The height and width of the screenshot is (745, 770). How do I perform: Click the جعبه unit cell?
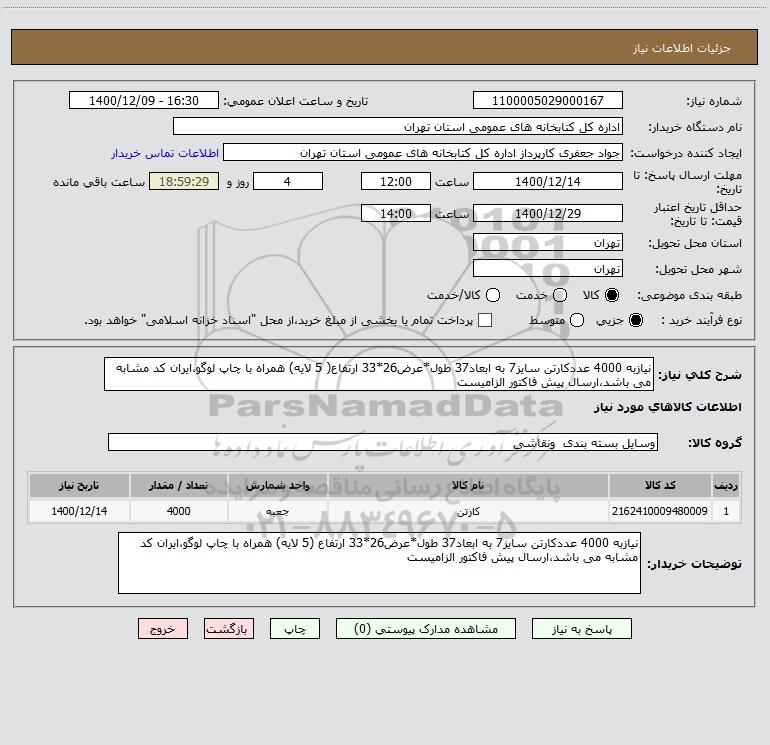coord(277,511)
